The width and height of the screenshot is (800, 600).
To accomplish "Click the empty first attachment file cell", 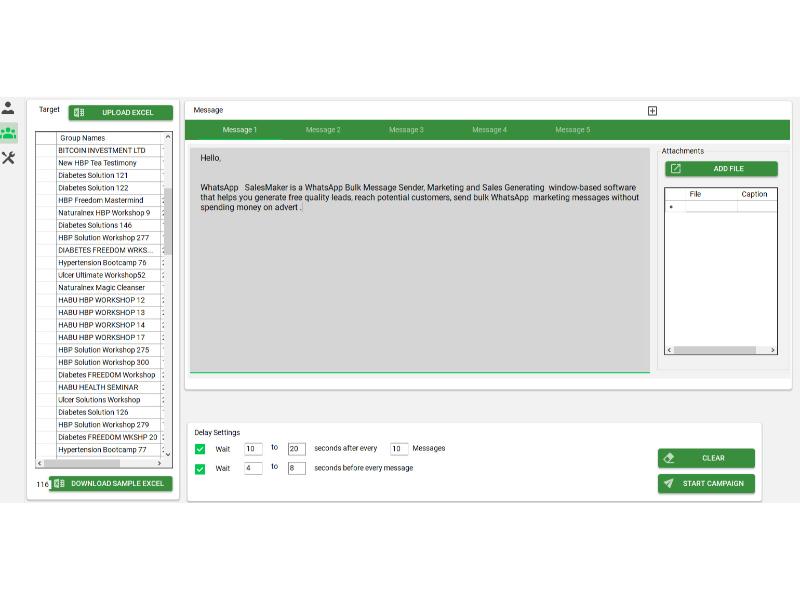I will click(711, 206).
